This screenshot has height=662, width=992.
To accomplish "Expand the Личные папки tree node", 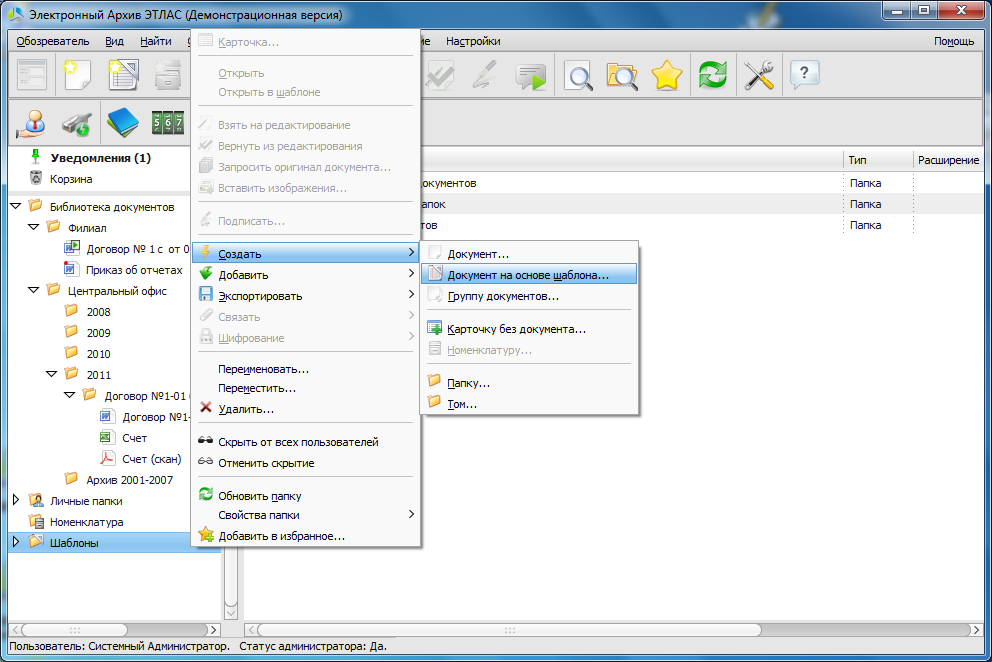I will point(16,500).
